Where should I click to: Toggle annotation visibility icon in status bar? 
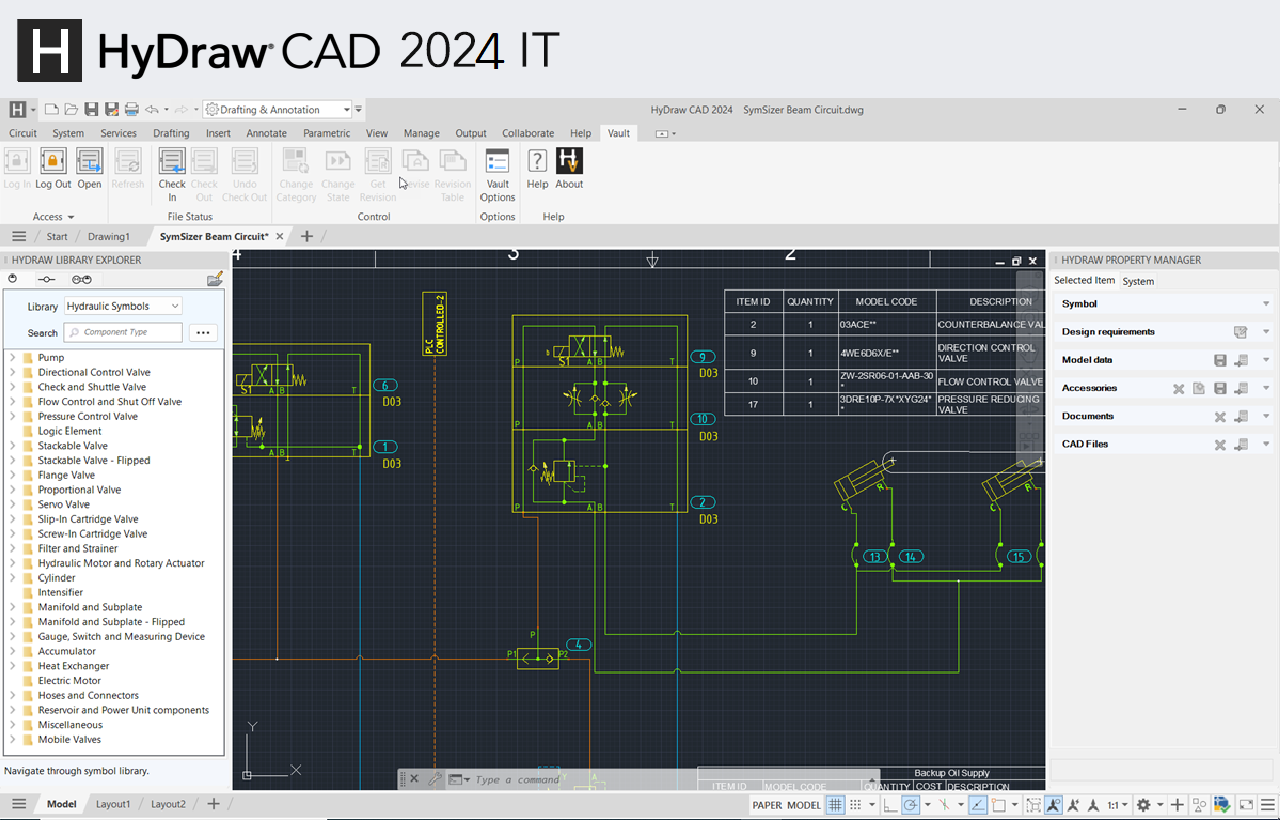pyautogui.click(x=1052, y=804)
